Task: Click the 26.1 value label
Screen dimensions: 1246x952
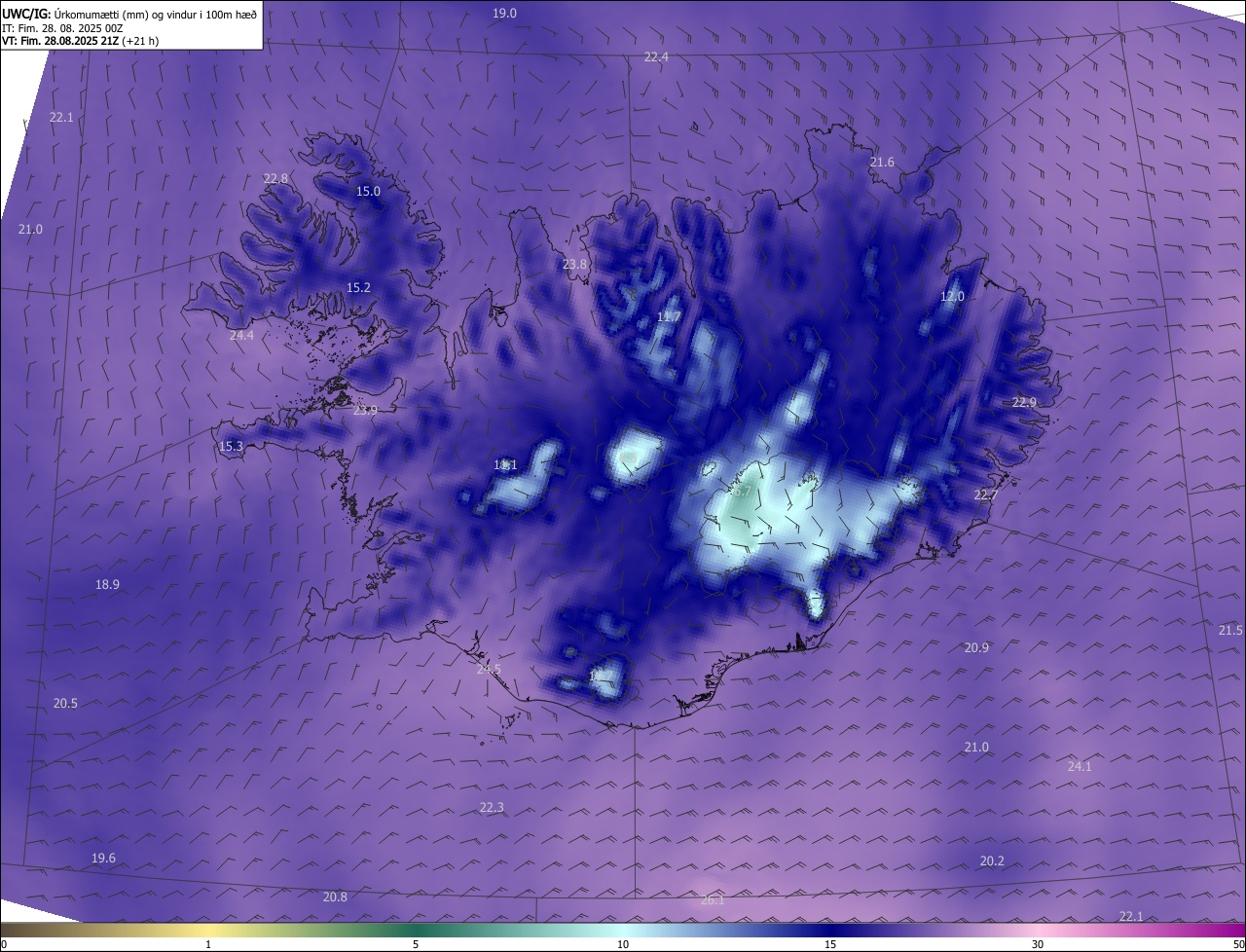Action: [713, 900]
